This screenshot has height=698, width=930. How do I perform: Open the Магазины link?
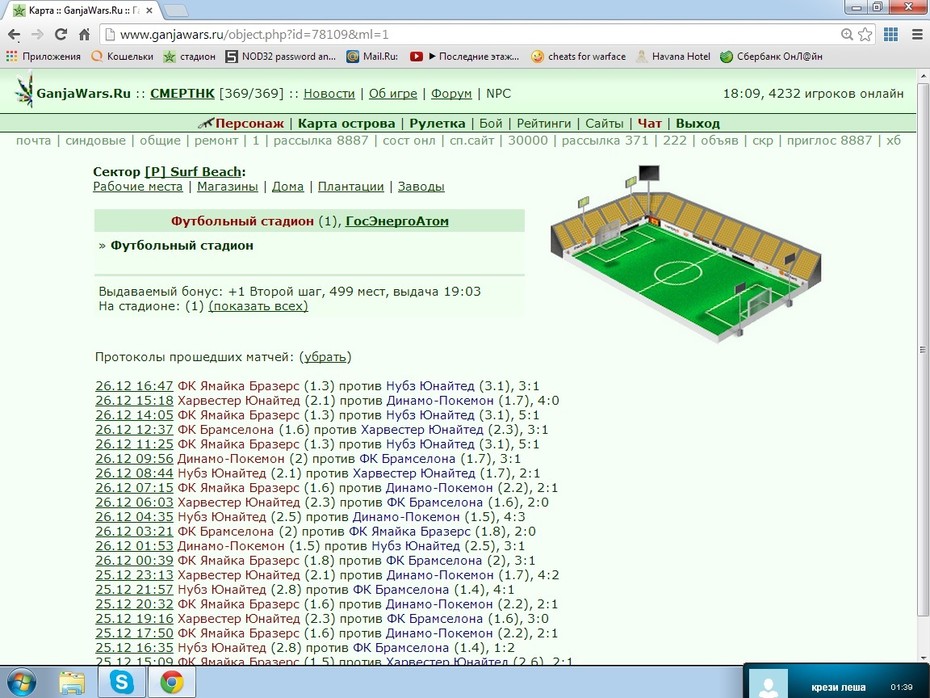tap(227, 187)
